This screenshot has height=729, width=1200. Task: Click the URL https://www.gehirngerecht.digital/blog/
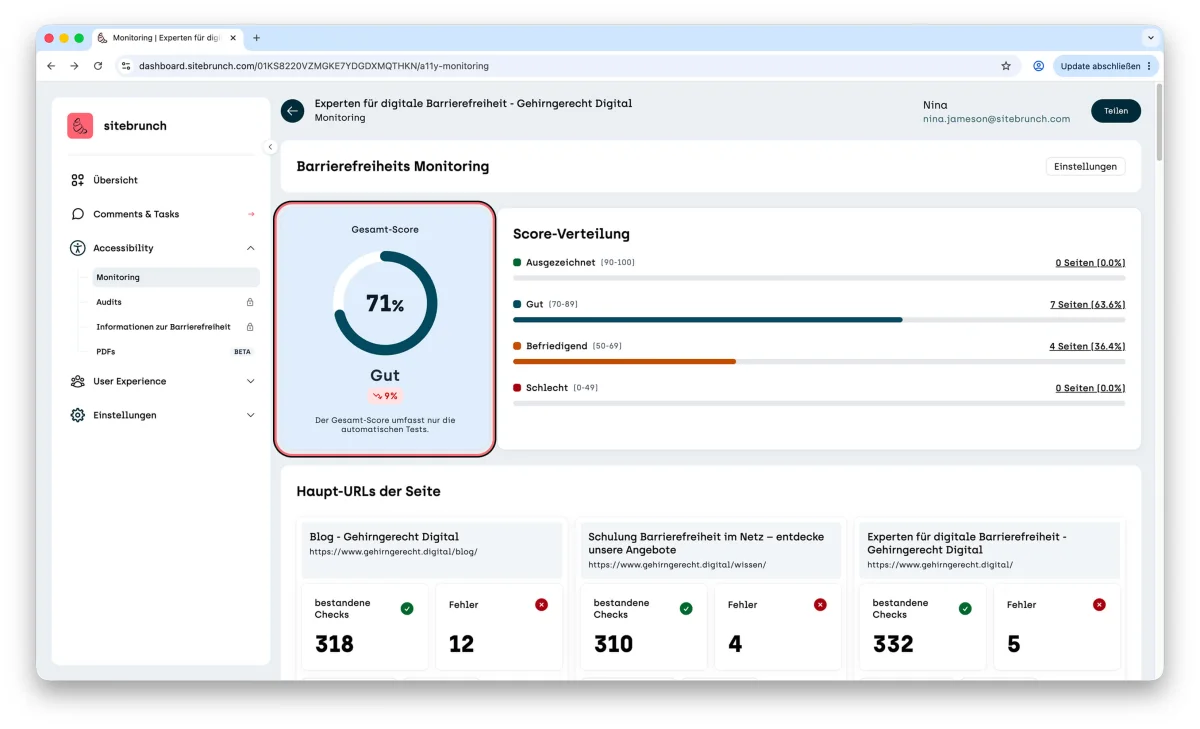(x=393, y=552)
